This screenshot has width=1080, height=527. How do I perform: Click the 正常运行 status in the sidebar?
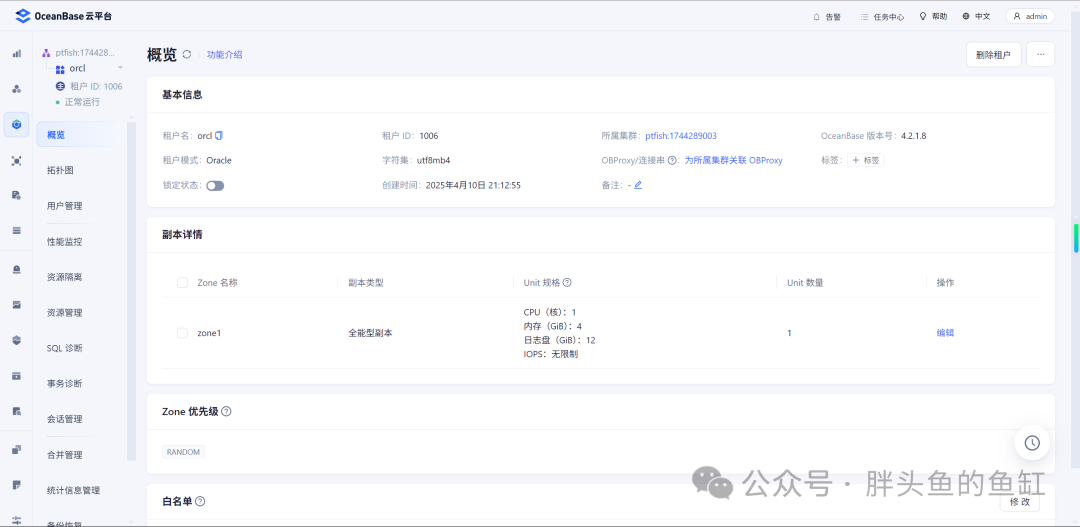(82, 102)
